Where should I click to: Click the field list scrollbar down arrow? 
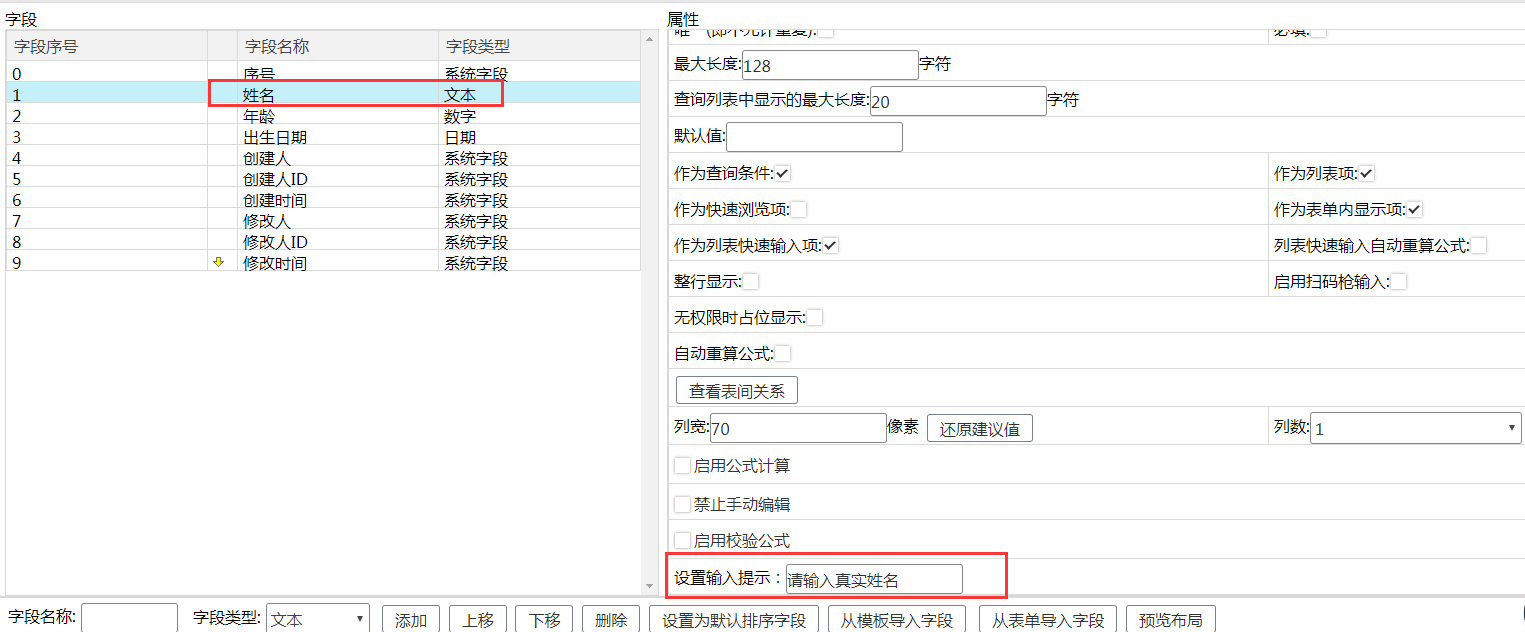(x=649, y=586)
